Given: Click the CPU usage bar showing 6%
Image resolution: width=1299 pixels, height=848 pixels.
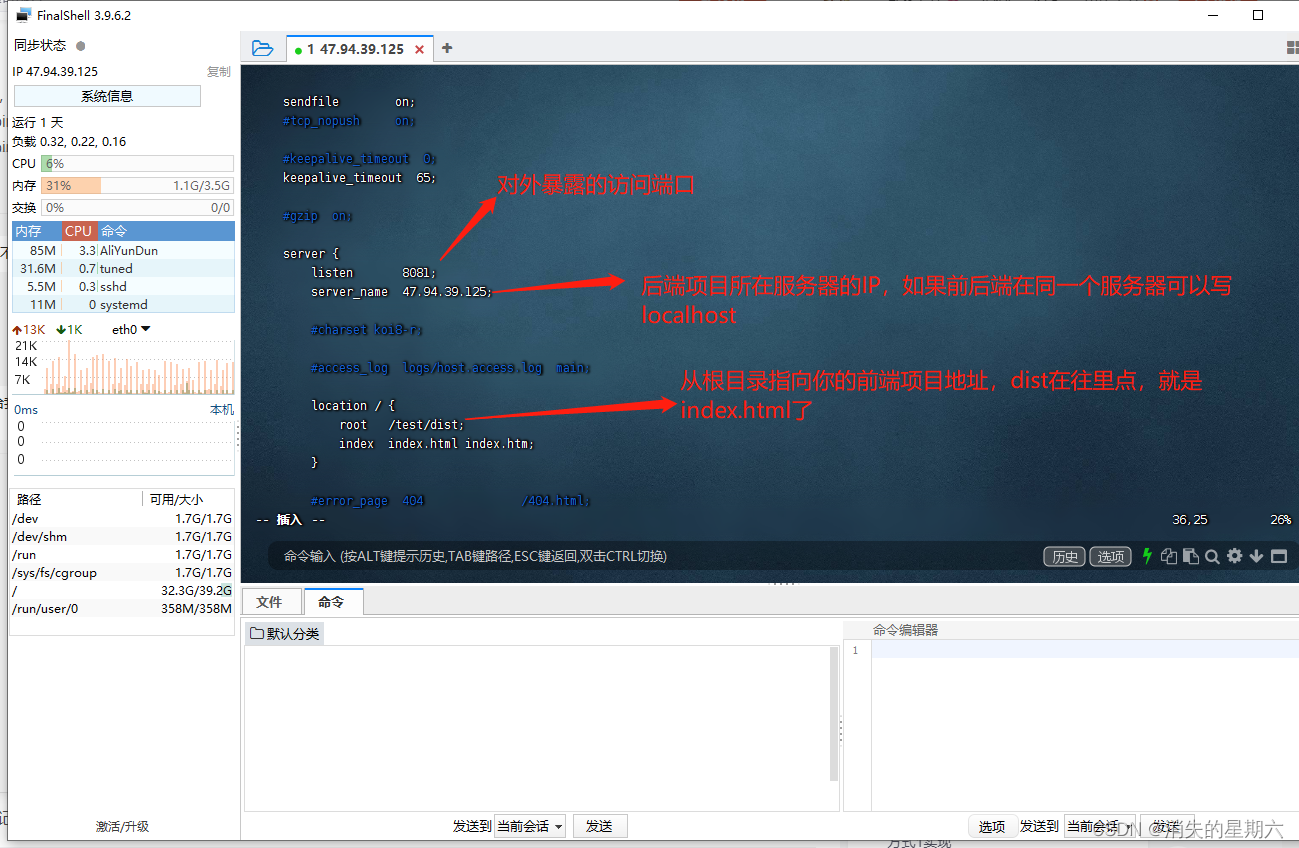Looking at the screenshot, I should pos(137,164).
